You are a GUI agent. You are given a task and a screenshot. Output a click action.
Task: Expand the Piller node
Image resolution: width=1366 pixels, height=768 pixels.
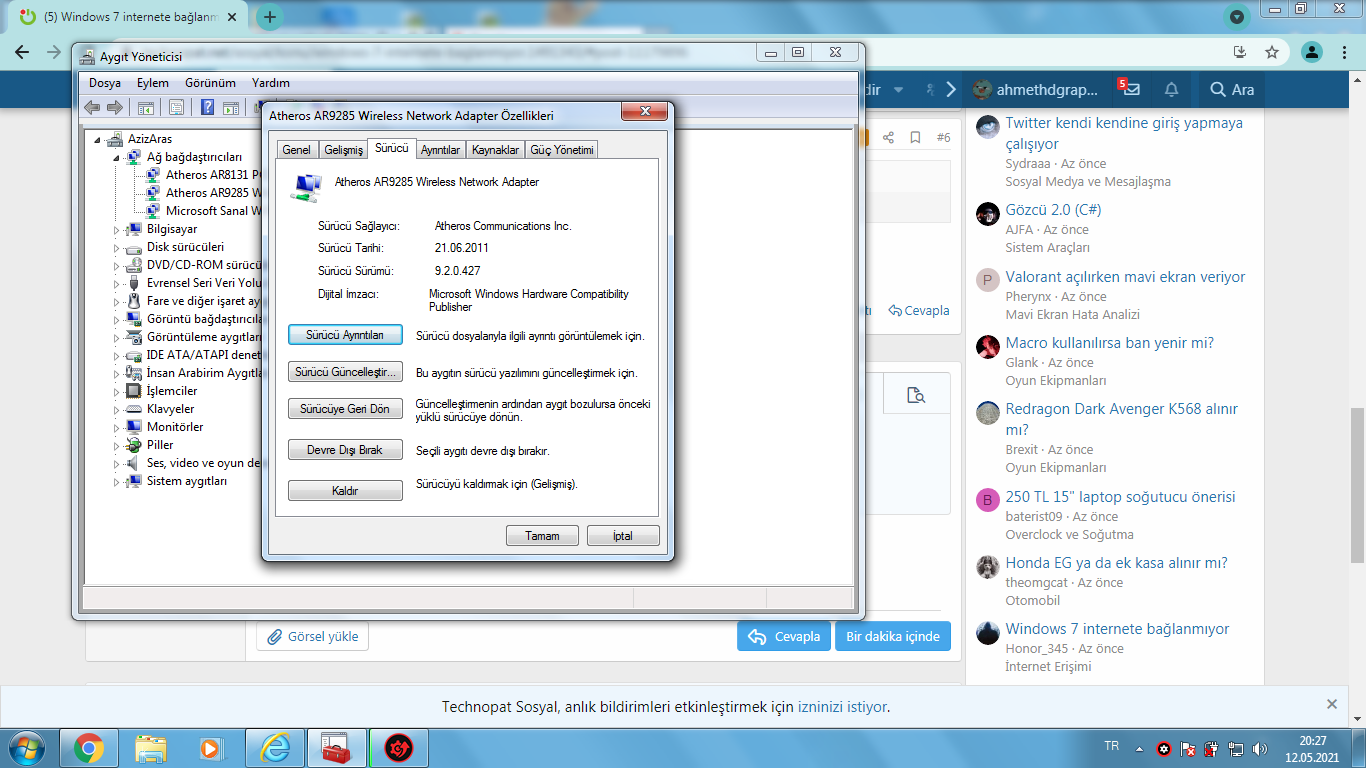[116, 446]
